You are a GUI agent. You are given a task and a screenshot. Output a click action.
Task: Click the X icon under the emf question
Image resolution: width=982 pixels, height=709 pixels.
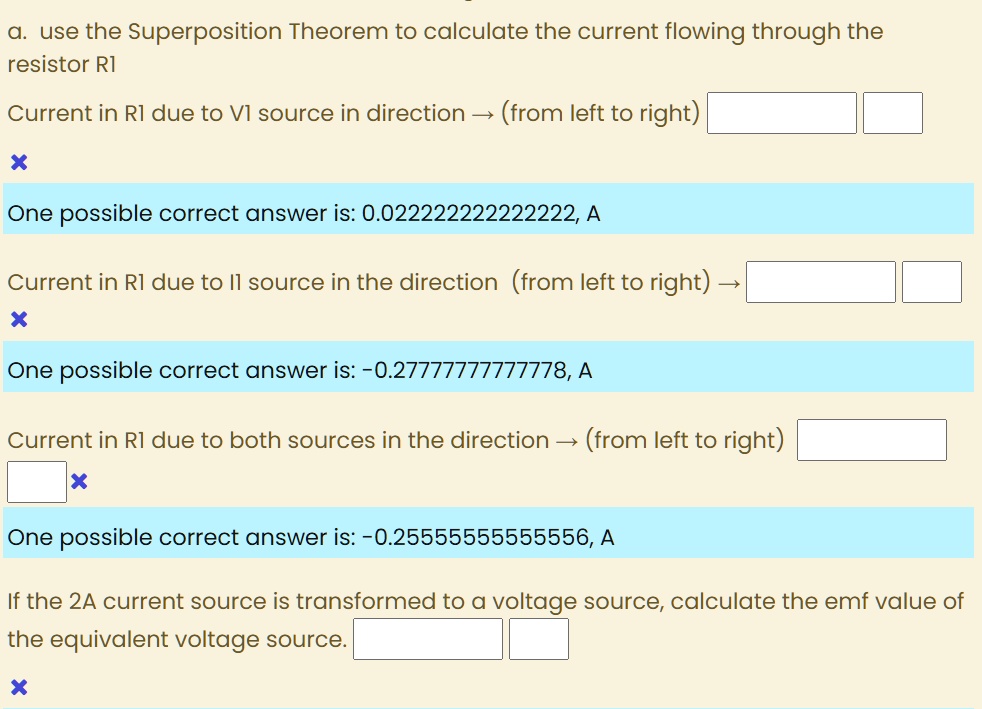18,687
